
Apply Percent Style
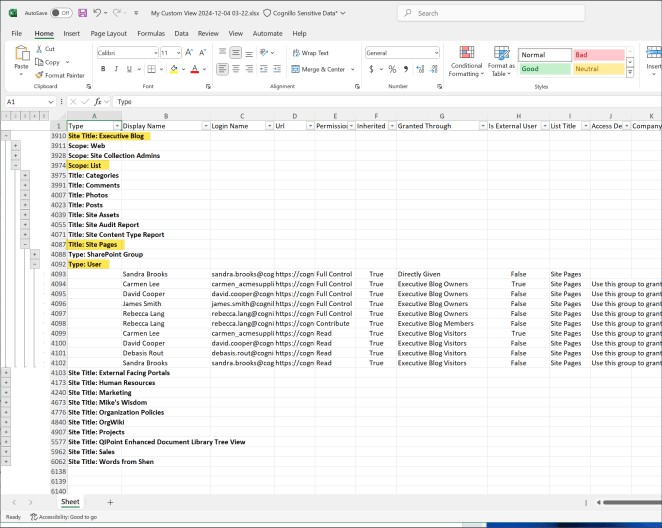tap(392, 69)
